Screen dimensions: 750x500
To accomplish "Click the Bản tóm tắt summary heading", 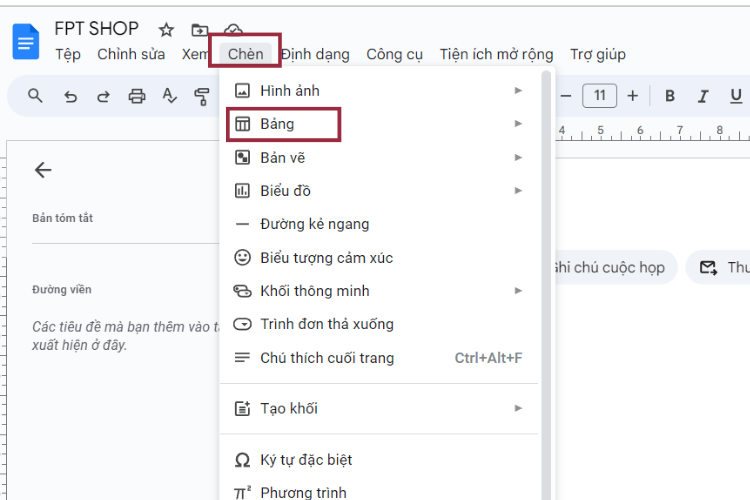I will click(63, 218).
